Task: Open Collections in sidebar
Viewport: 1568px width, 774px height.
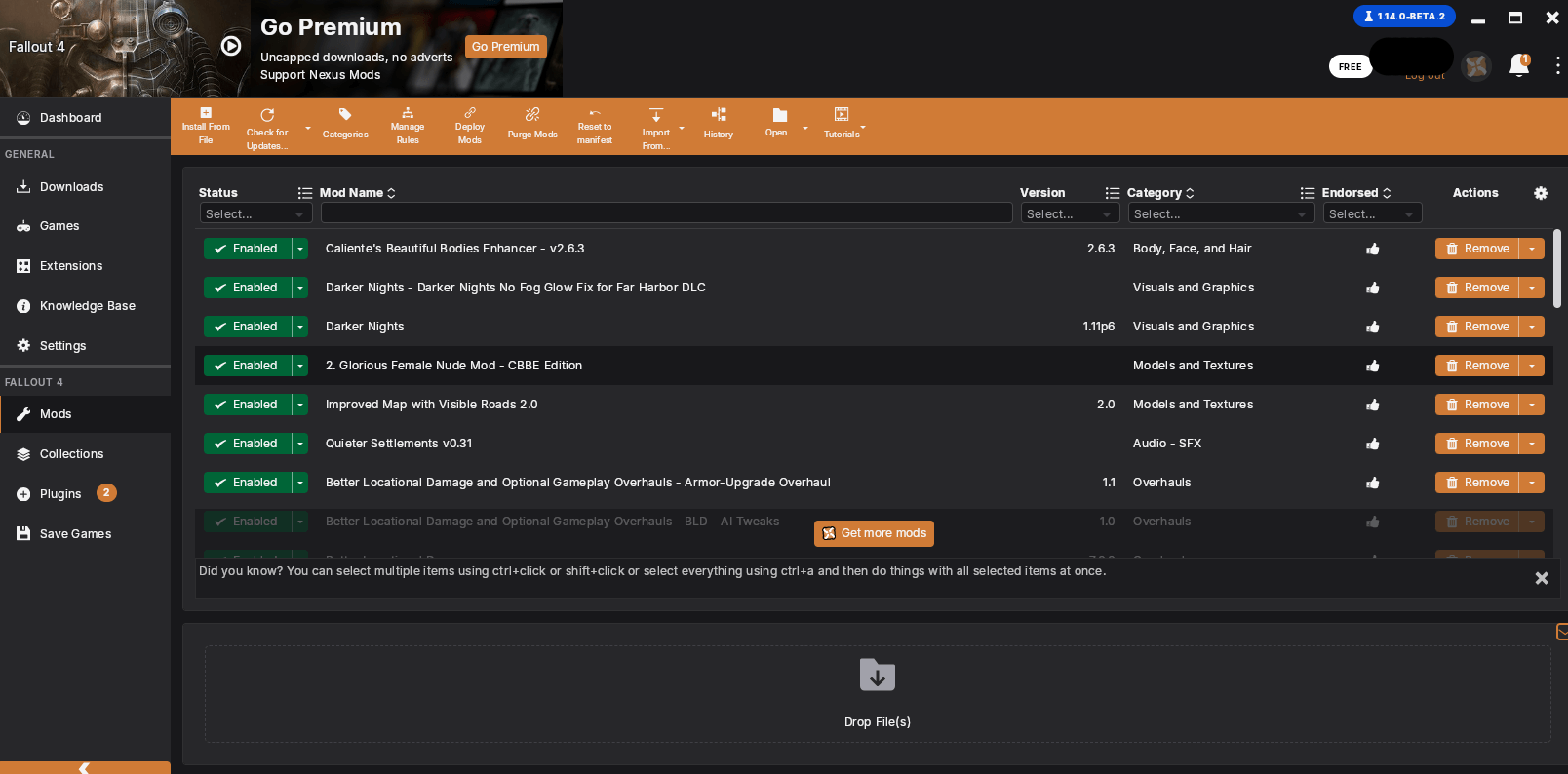Action: click(x=85, y=454)
